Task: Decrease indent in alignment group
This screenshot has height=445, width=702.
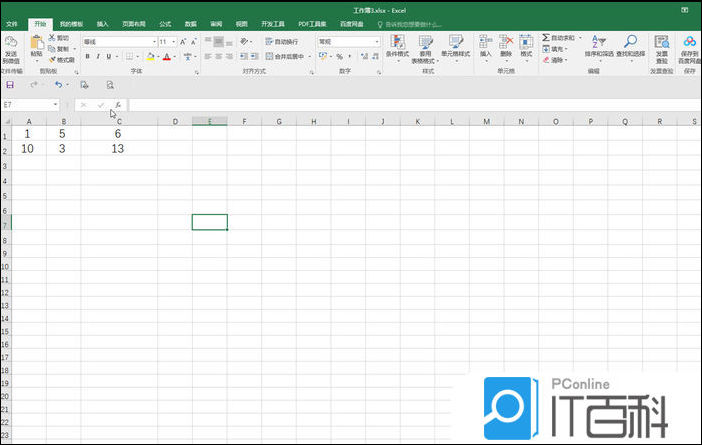Action: 244,56
